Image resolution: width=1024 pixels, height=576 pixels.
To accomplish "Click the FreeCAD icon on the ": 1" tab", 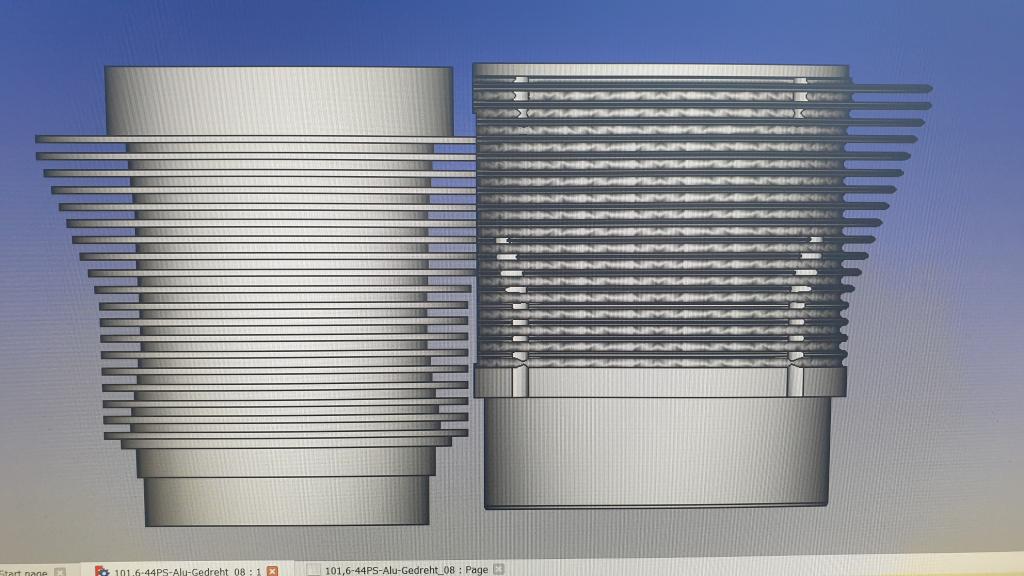I will (102, 571).
